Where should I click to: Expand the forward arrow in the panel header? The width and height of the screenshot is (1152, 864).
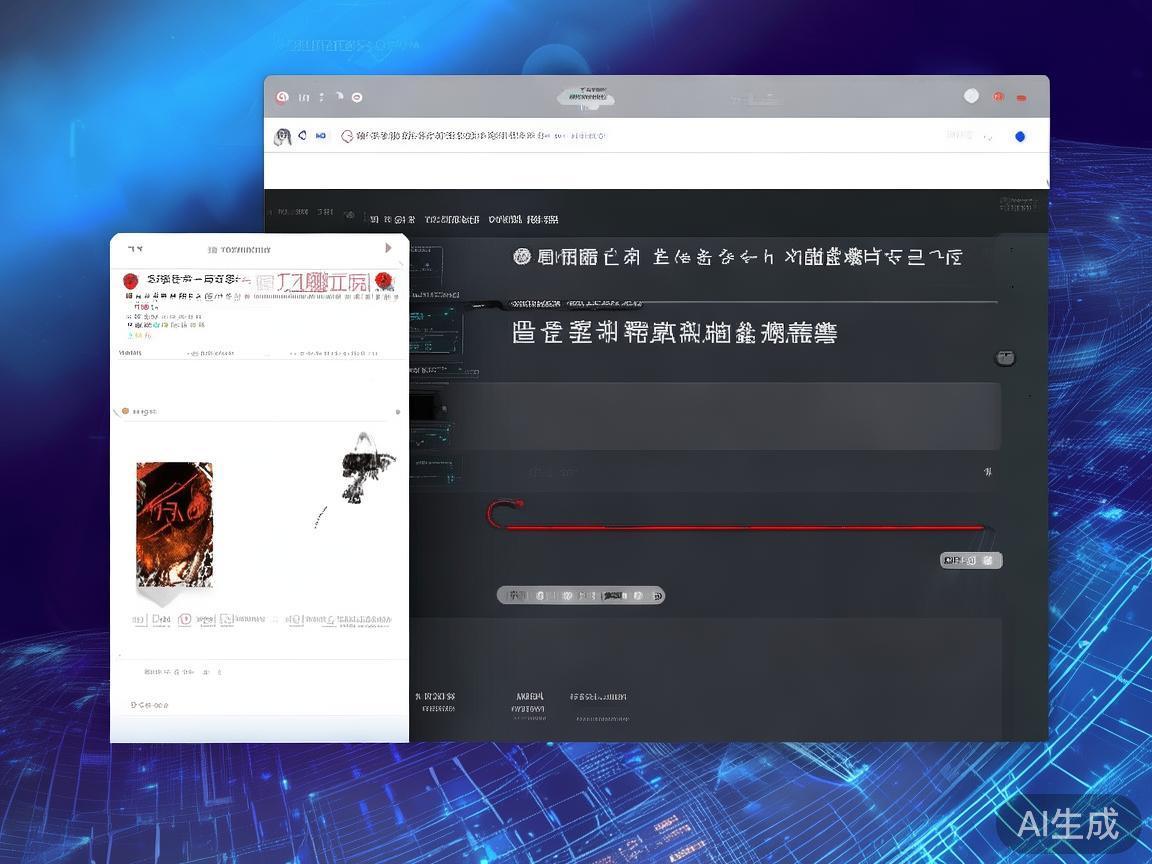point(389,248)
